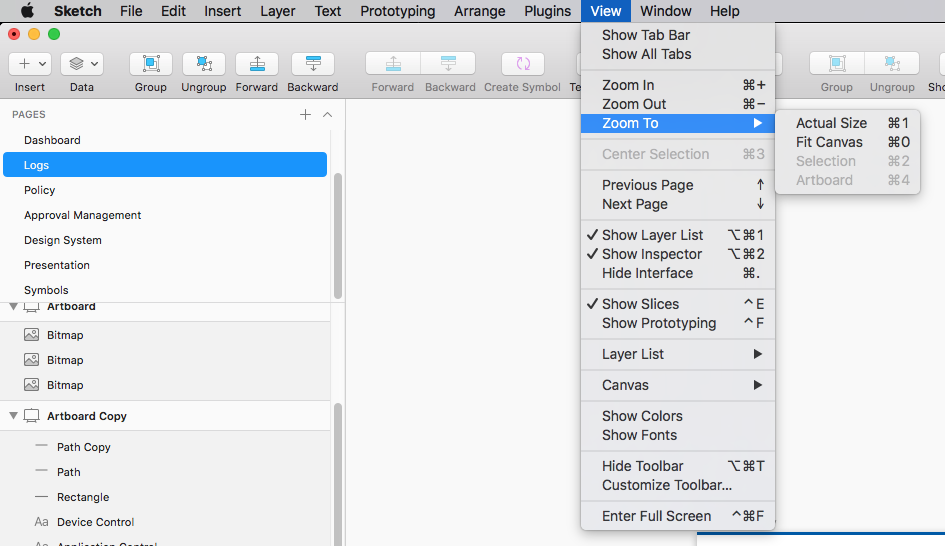Go to Next Page

click(677, 204)
